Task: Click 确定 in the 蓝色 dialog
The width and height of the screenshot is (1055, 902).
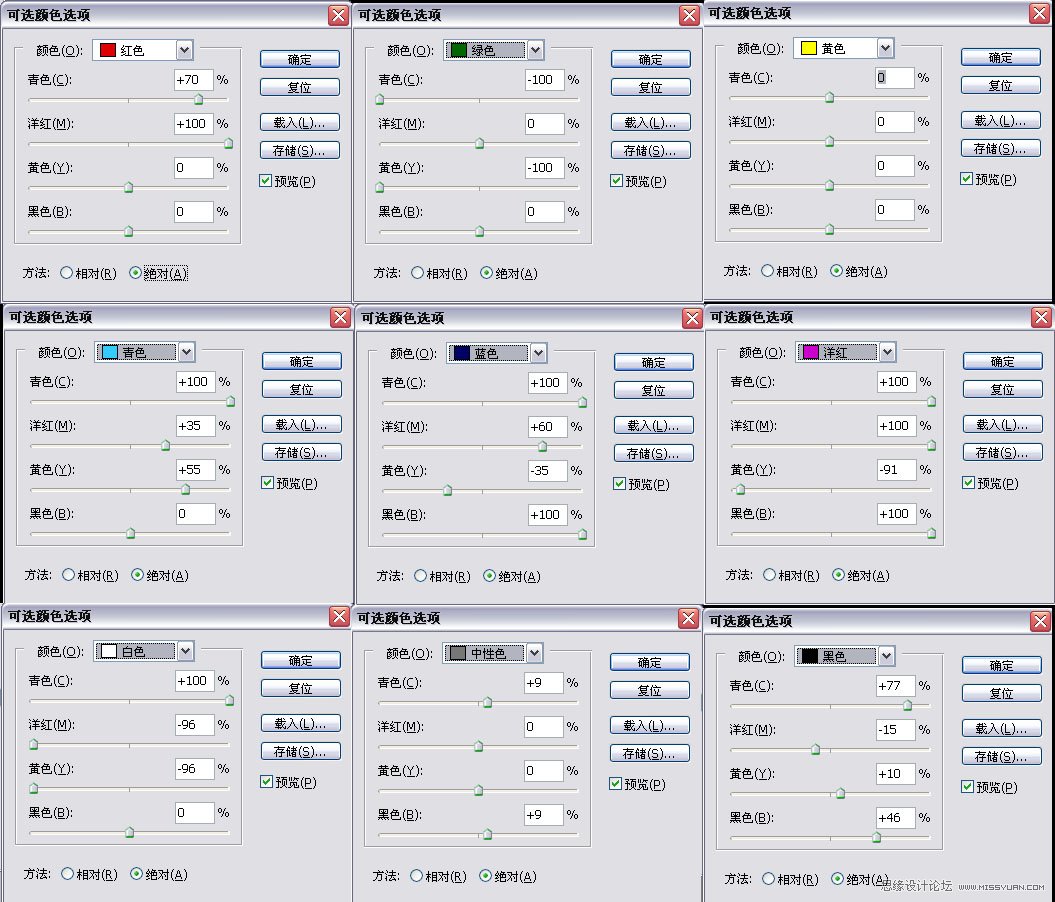Action: (653, 363)
